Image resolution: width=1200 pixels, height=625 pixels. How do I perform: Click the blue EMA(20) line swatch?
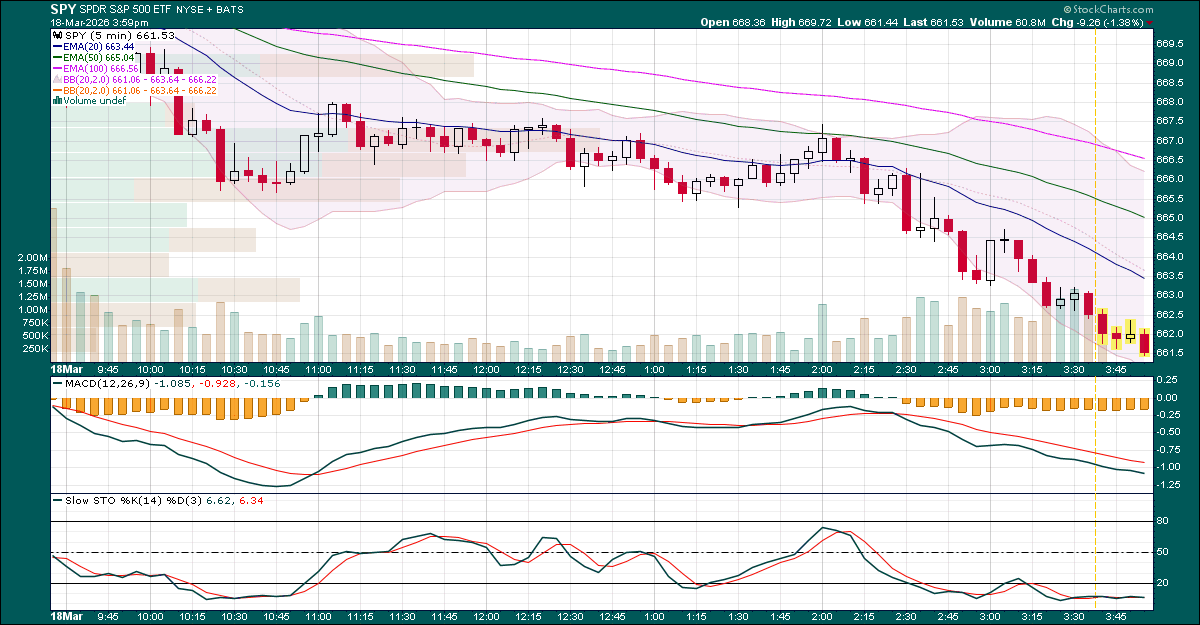point(56,47)
